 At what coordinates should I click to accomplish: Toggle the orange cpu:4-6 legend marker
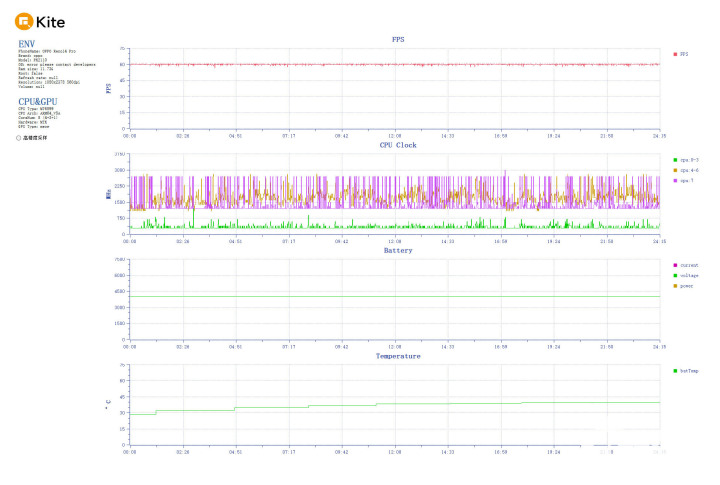pos(675,170)
